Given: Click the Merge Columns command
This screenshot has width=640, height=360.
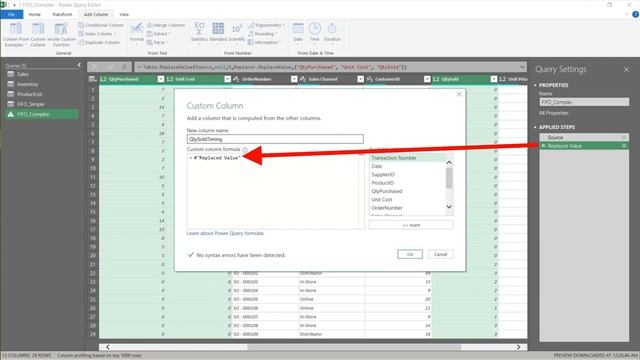Looking at the screenshot, I should [166, 25].
